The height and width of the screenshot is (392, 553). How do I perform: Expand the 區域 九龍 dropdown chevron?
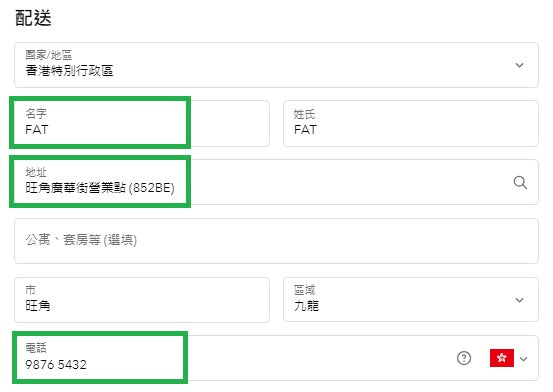[519, 300]
